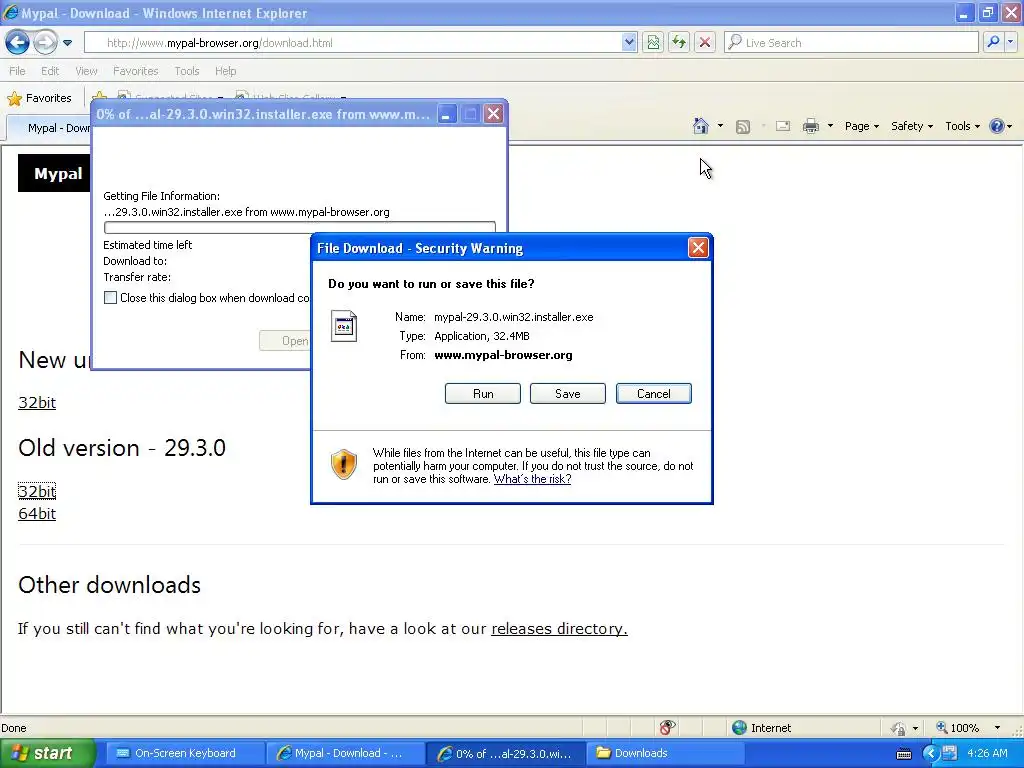Open the releases directory link
Viewport: 1024px width, 768px height.
pyautogui.click(x=559, y=629)
